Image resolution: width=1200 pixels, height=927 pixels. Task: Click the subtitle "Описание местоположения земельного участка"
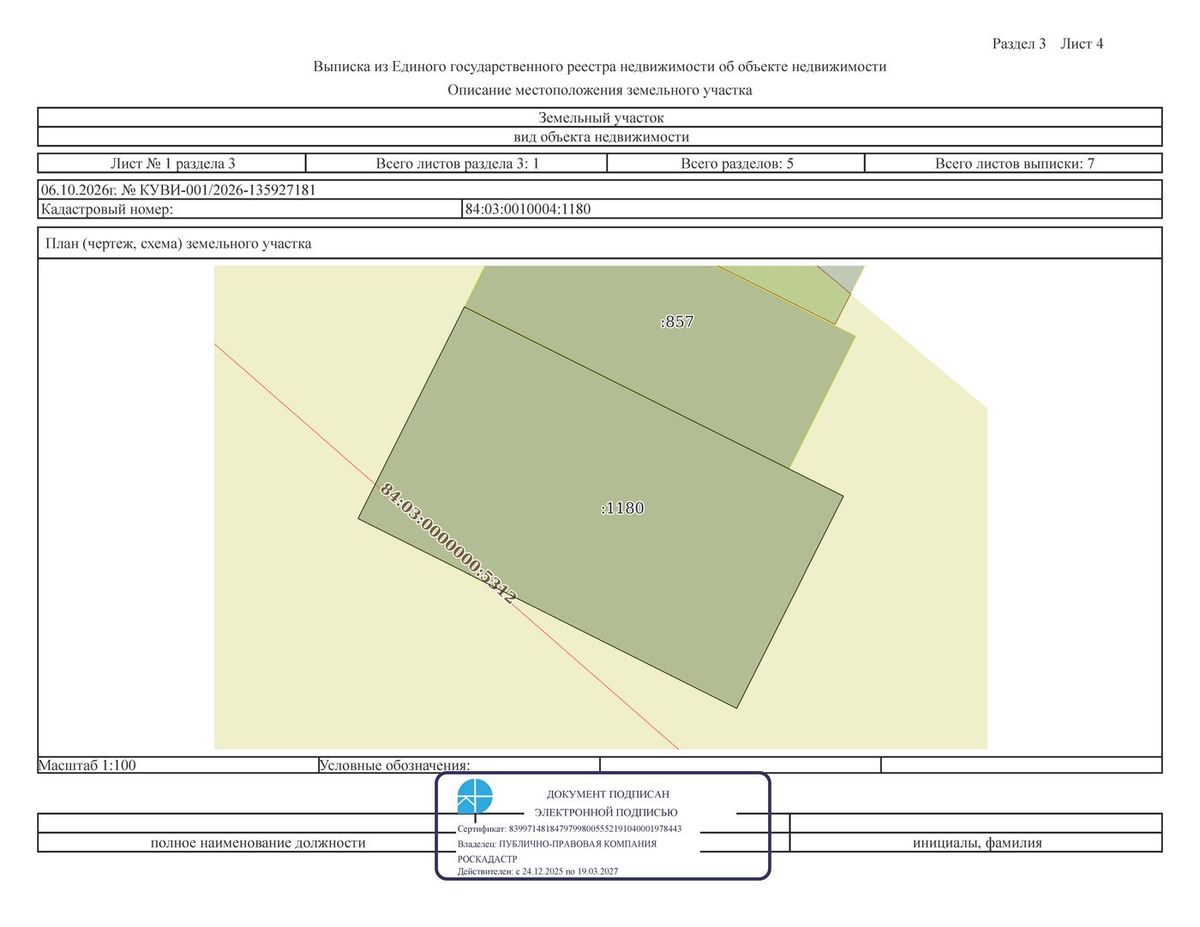coord(600,90)
